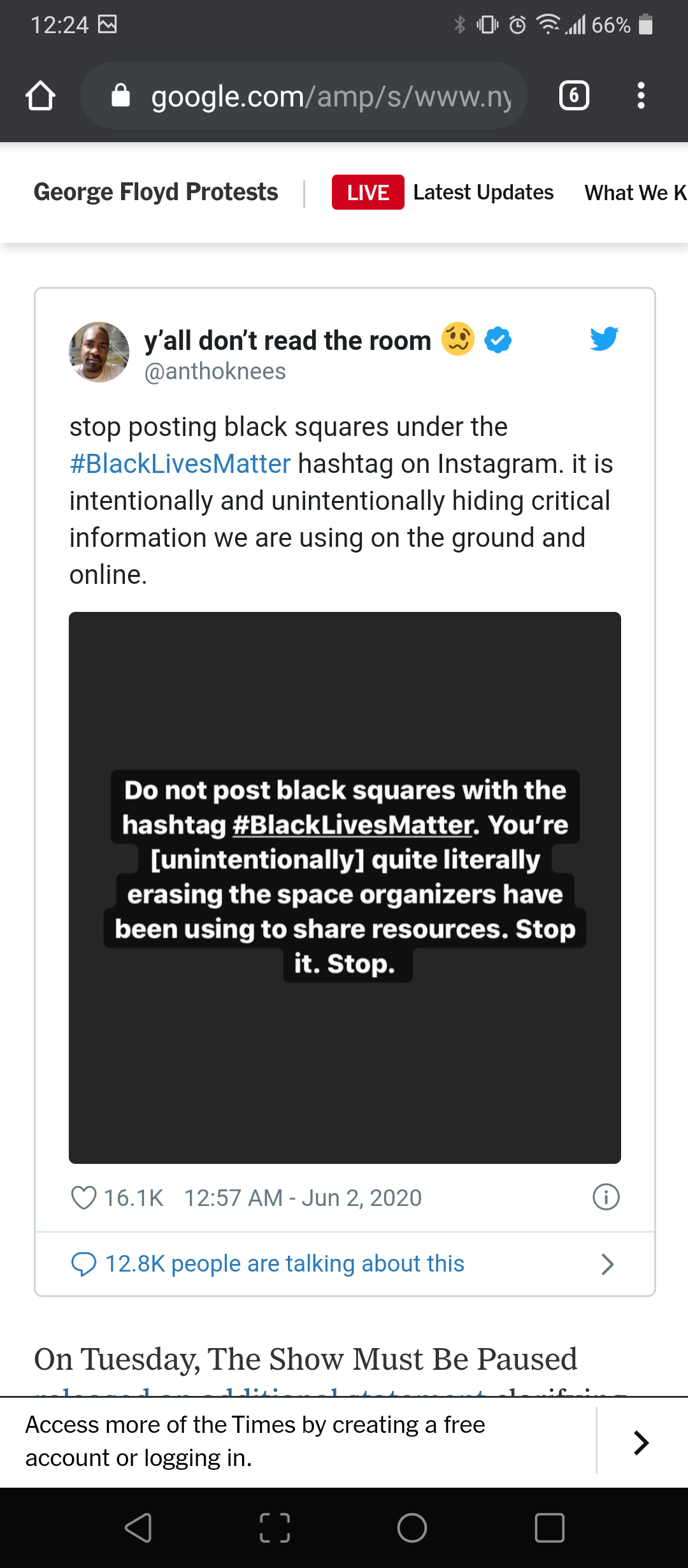This screenshot has width=688, height=1568.
Task: Tap the padlock site security icon
Action: (x=121, y=96)
